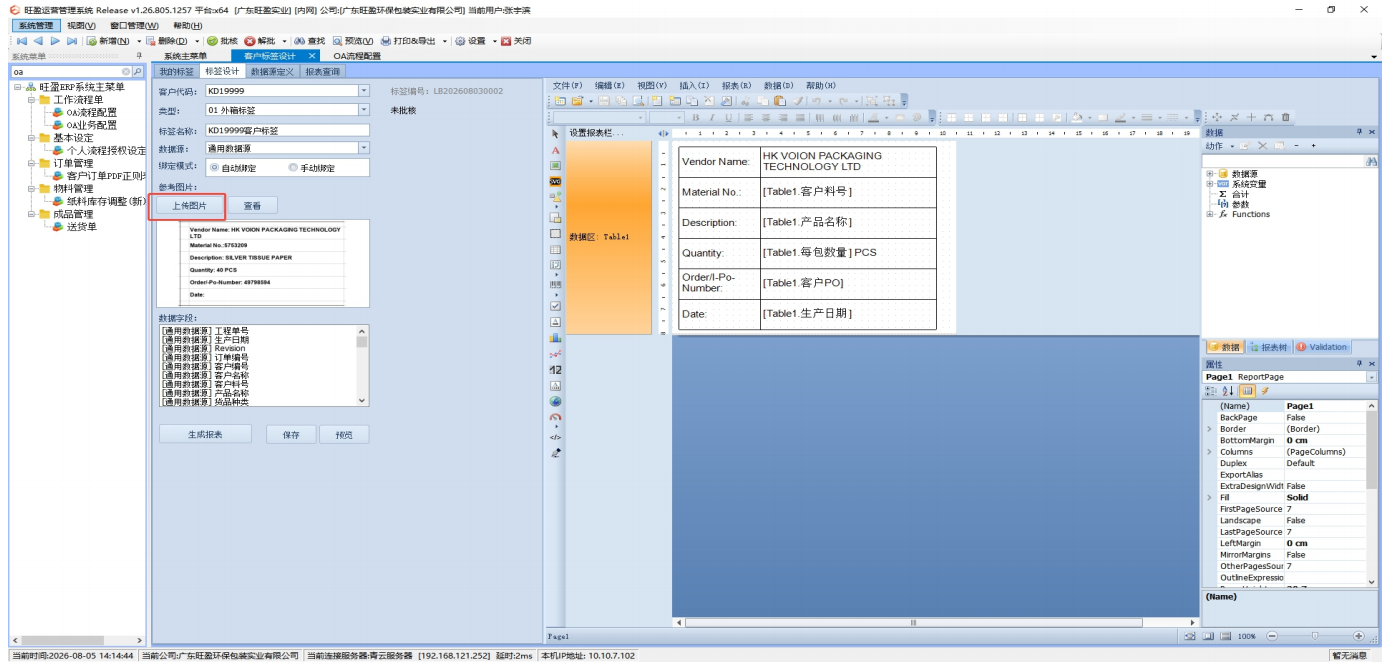Switch to the OA流程配置 document tab

[357, 56]
